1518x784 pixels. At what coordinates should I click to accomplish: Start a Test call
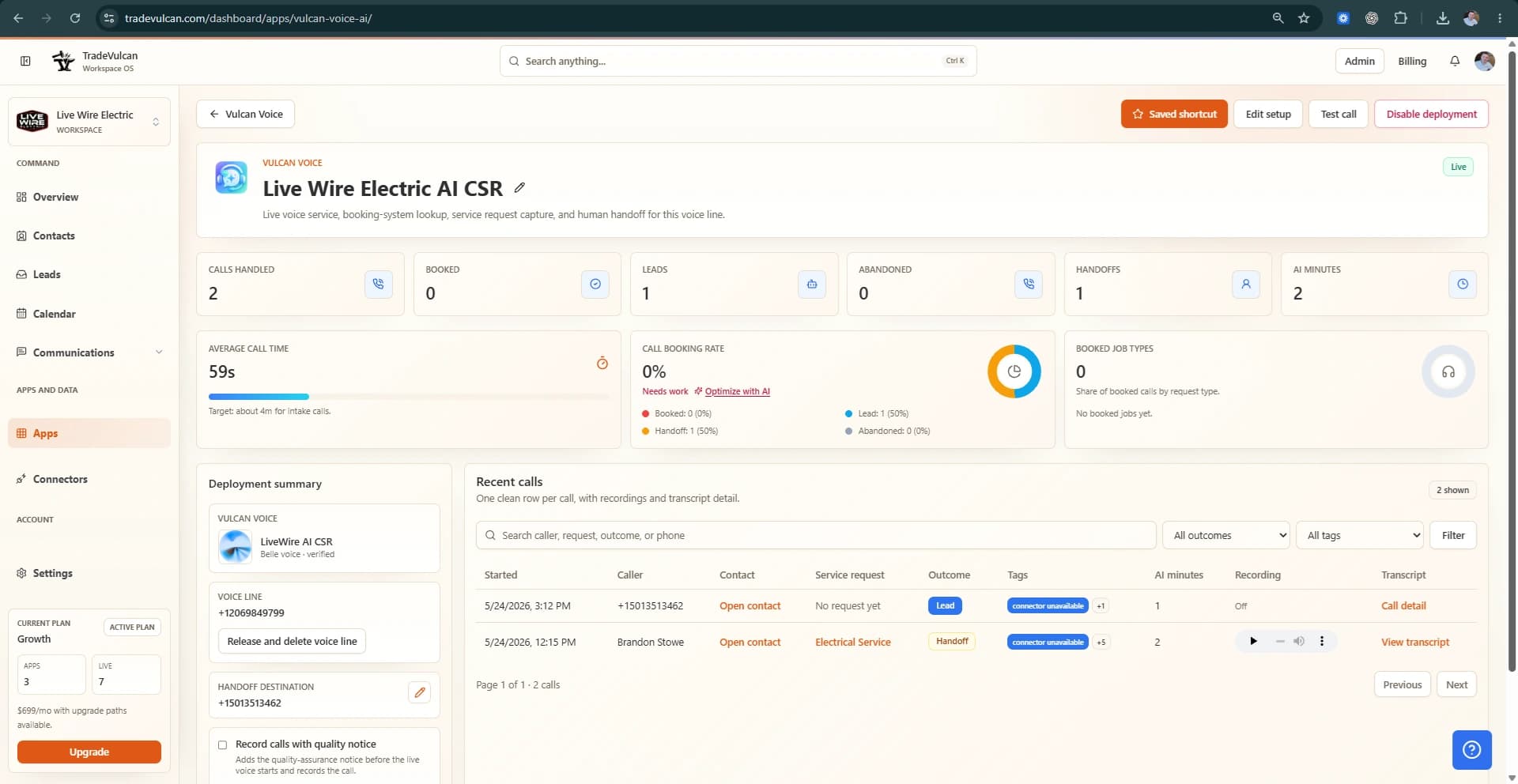[1339, 114]
